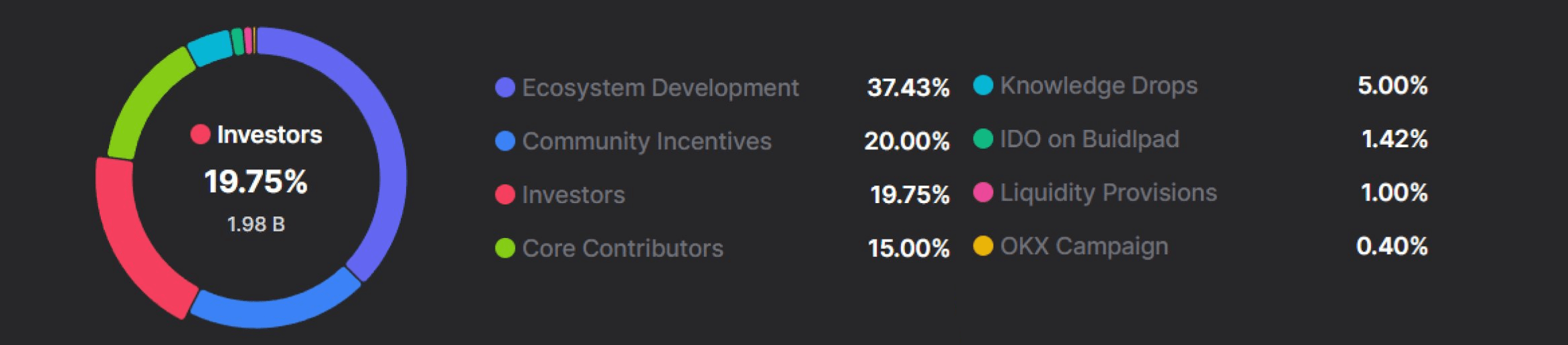This screenshot has width=1568, height=345.
Task: Click the Investors red legend dot
Action: pos(505,194)
